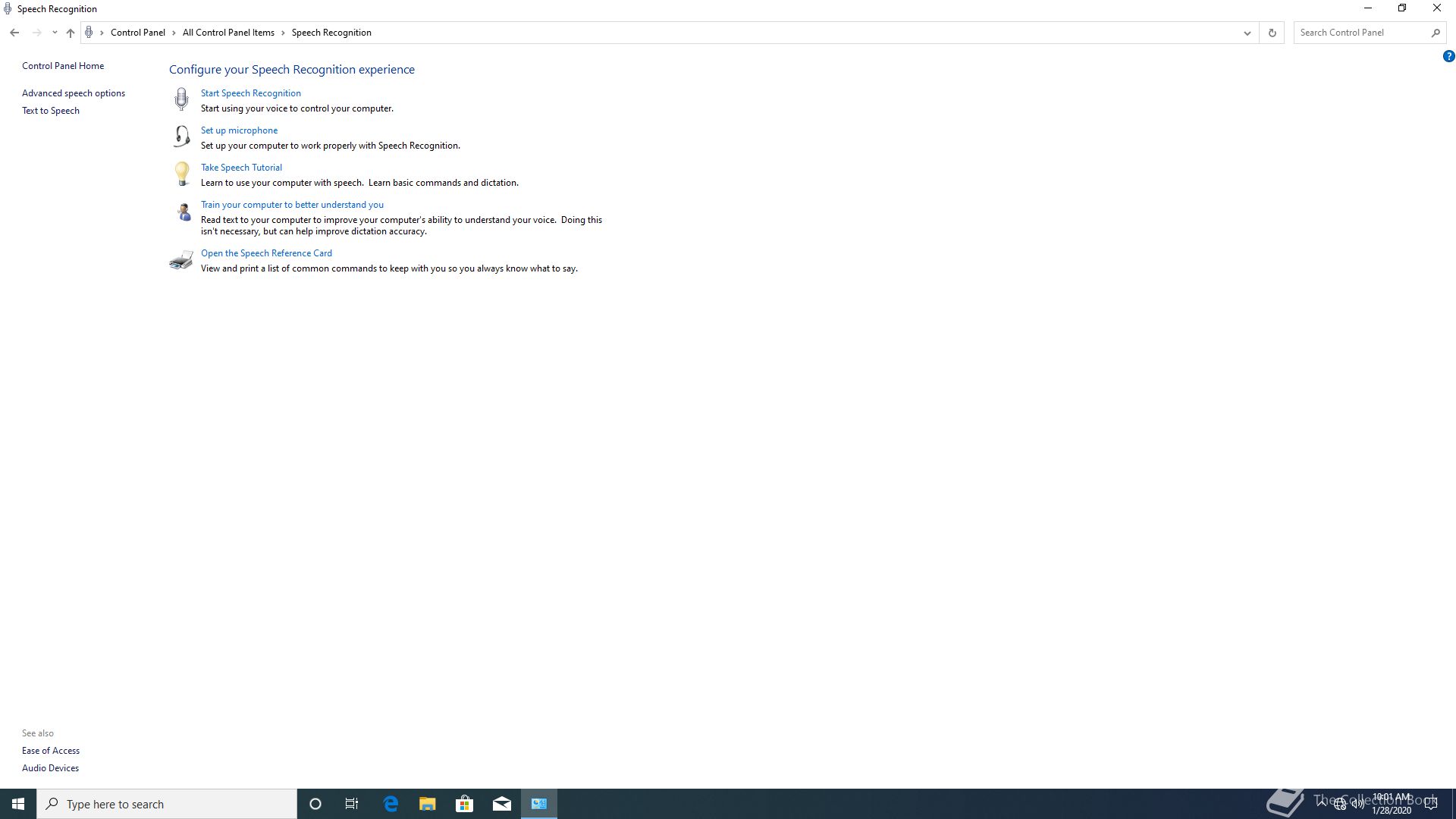This screenshot has width=1456, height=819.
Task: Click the lightbulb Speech Tutorial icon
Action: (181, 174)
